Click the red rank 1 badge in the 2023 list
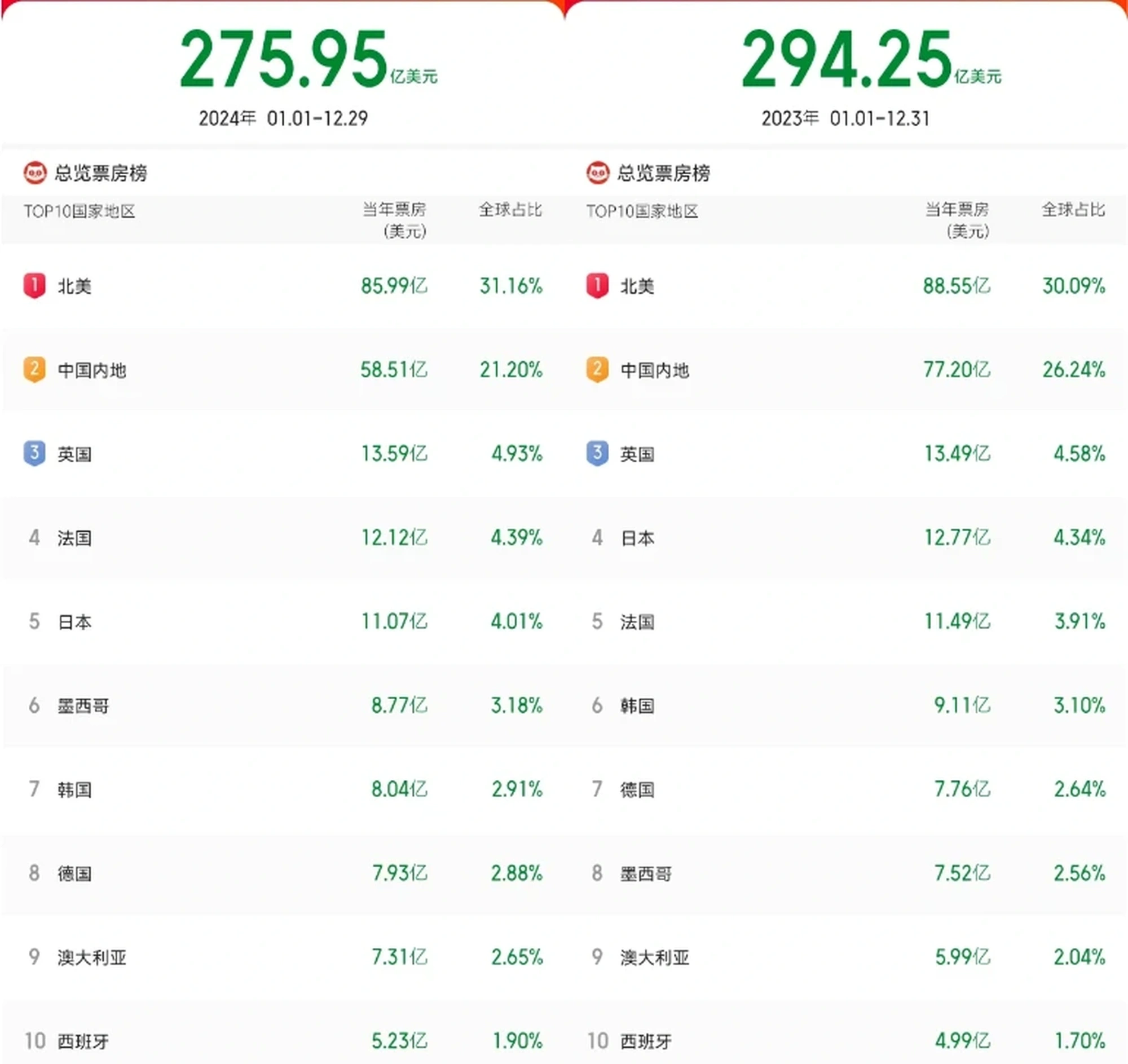This screenshot has width=1128, height=1064. point(597,286)
